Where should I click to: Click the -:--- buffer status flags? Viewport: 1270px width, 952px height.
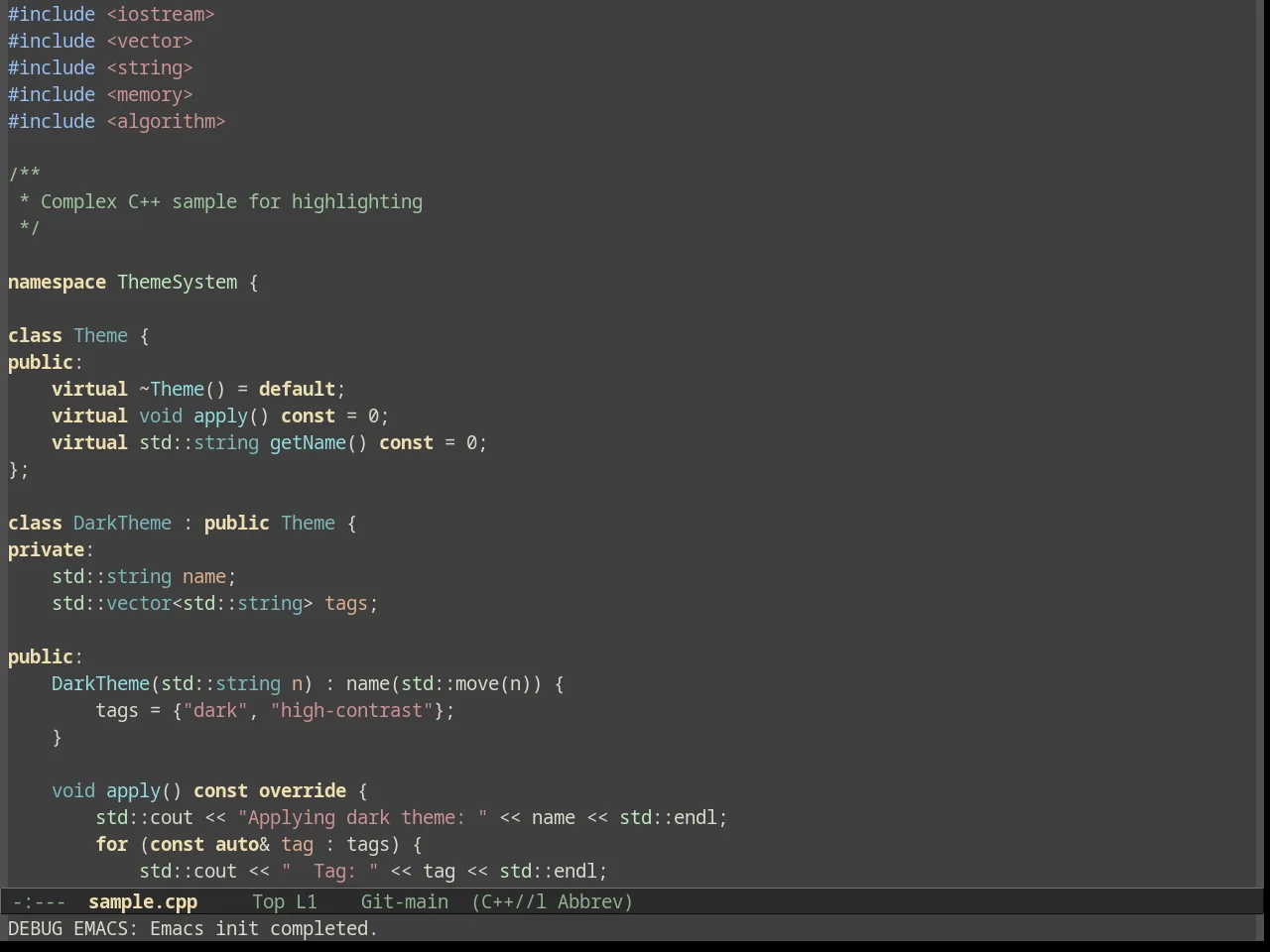click(40, 902)
